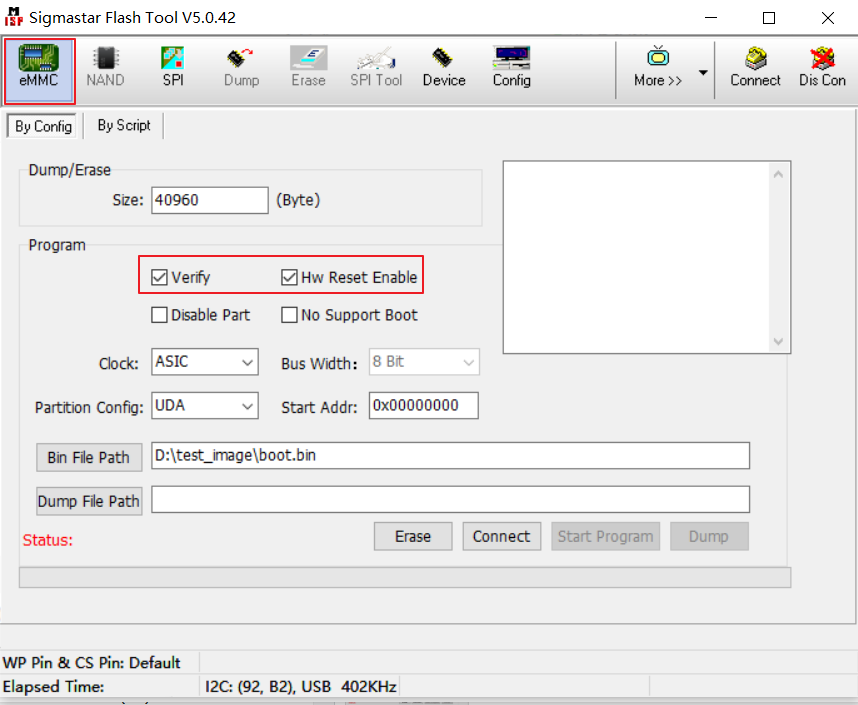This screenshot has width=858, height=705.
Task: Click the Erase button near Status
Action: [x=412, y=536]
